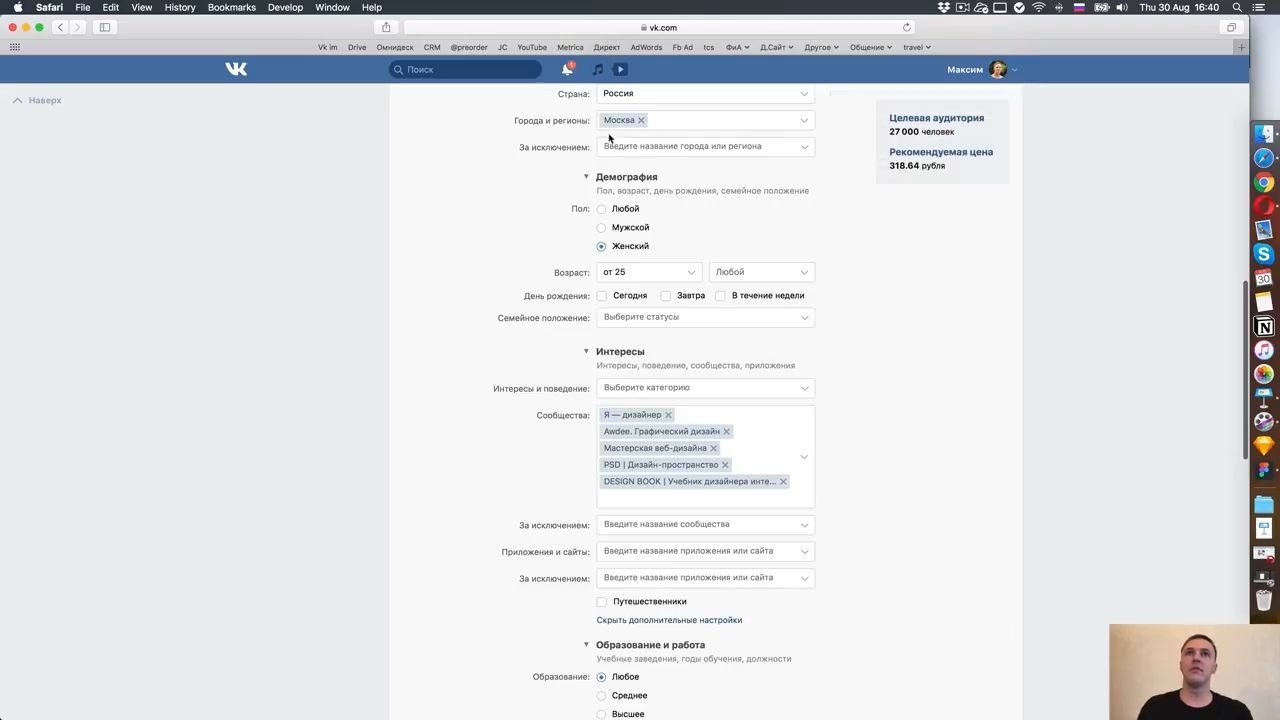Open the VK notifications bell
The height and width of the screenshot is (720, 1280).
pyautogui.click(x=567, y=69)
